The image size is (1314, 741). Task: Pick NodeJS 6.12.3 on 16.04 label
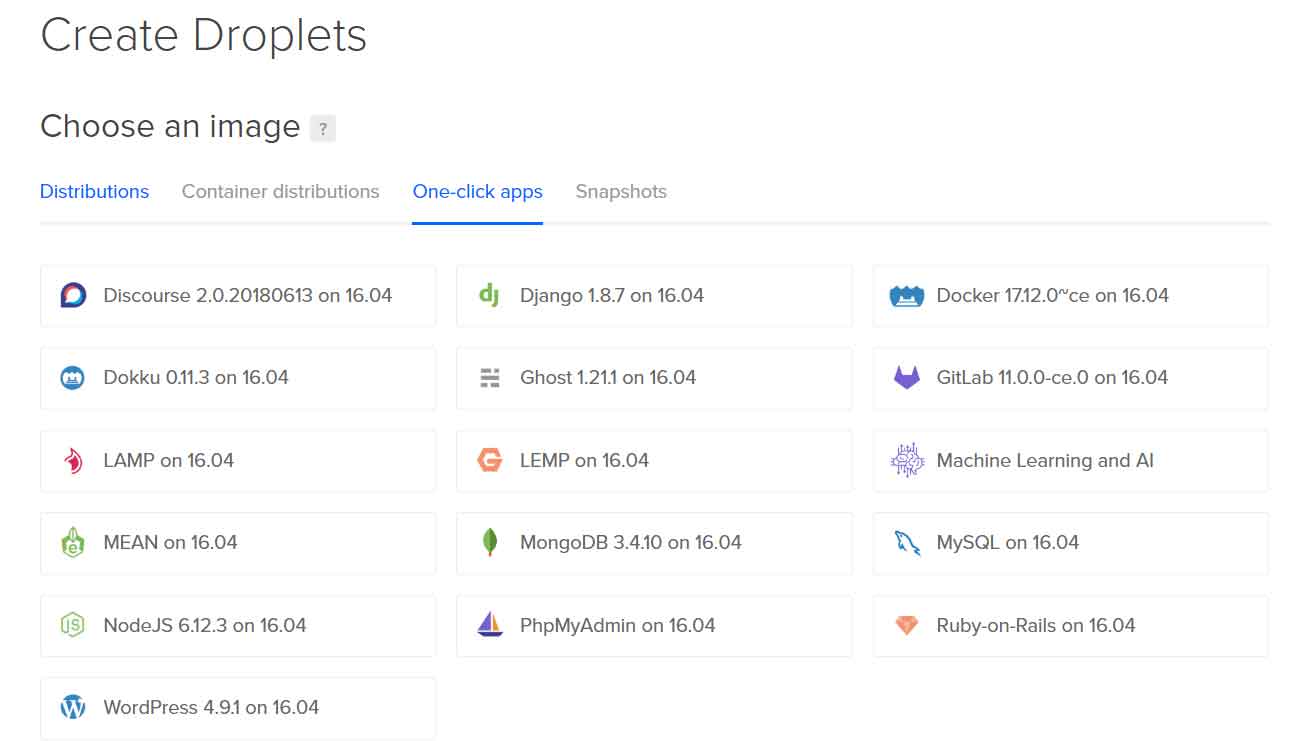coord(204,625)
